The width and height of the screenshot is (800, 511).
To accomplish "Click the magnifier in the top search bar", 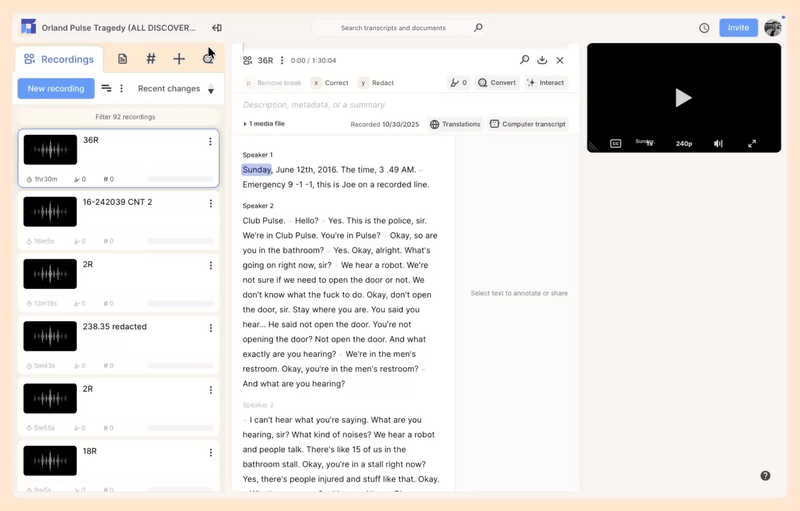I will [478, 28].
